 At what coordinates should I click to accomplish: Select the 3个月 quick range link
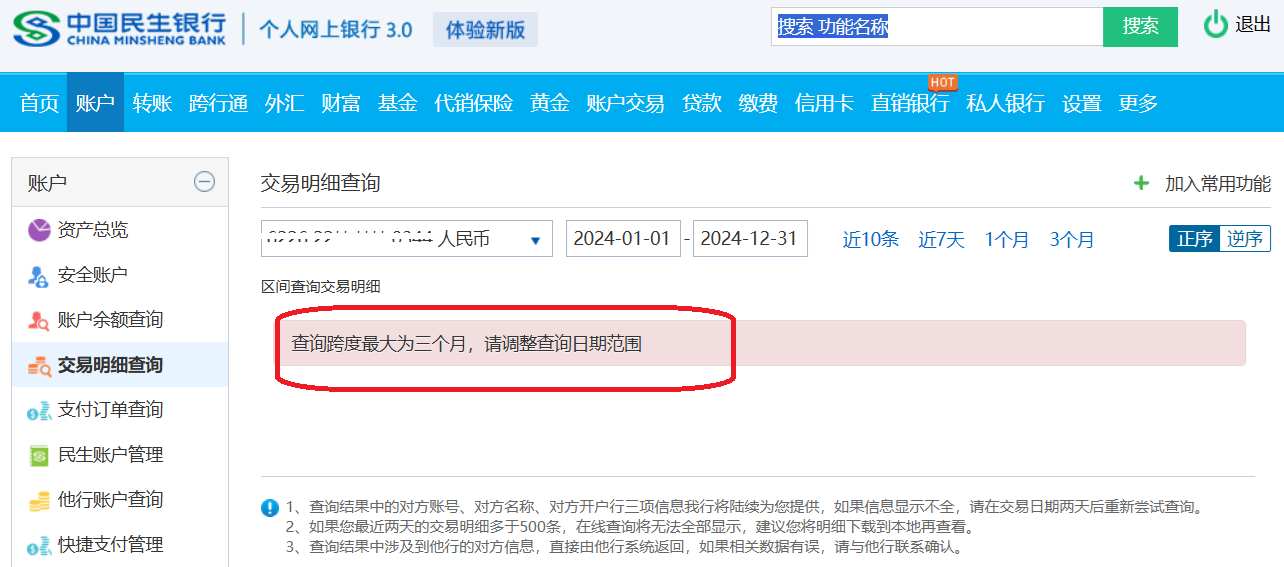(x=1071, y=239)
